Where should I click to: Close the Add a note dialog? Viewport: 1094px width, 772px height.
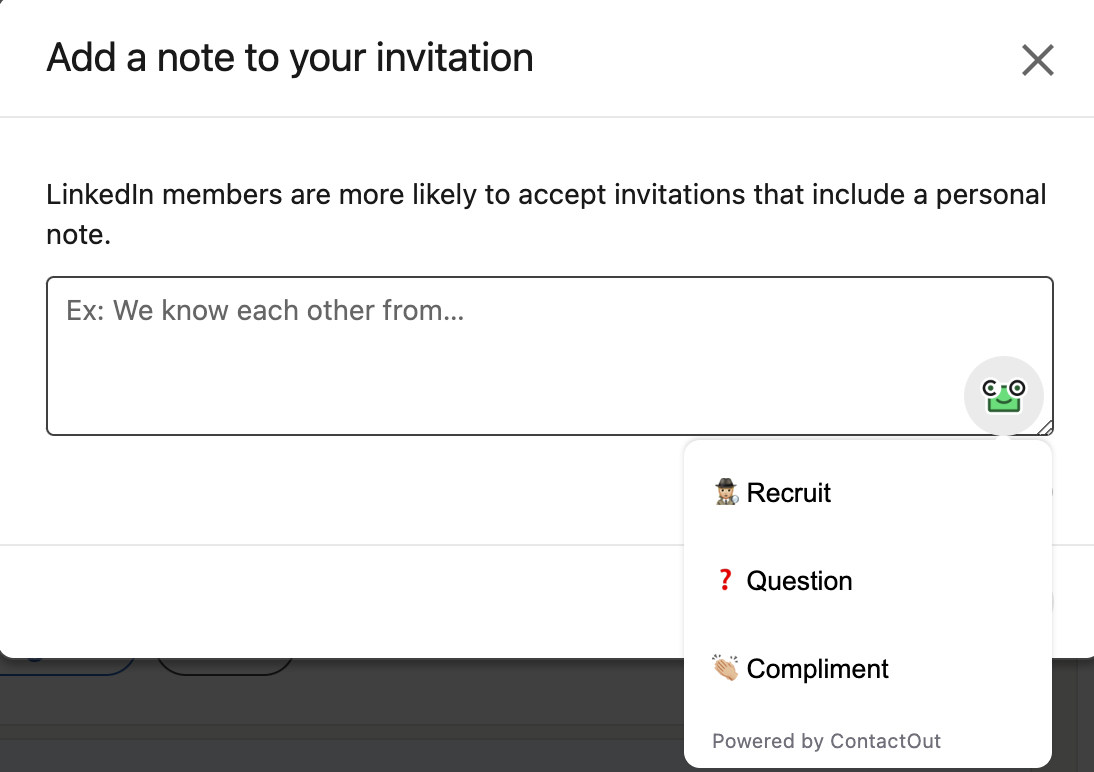[x=1037, y=61]
